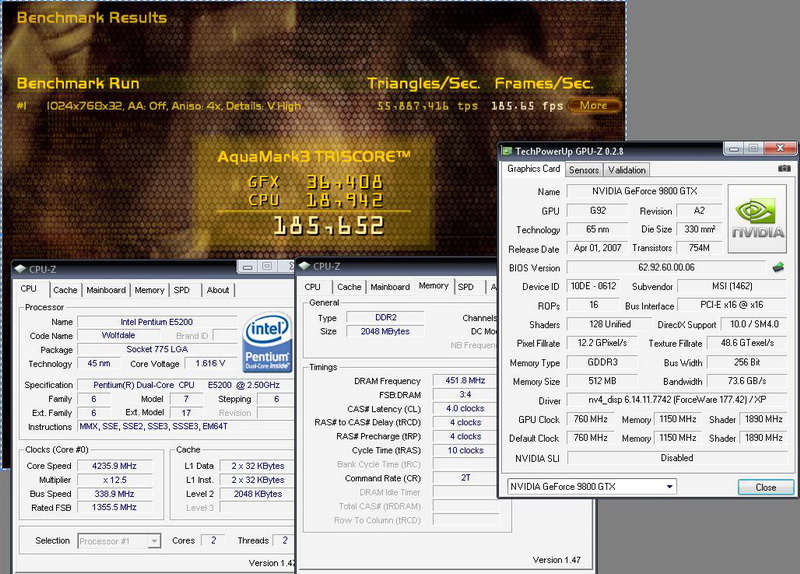Click the GPU Clock row Shader 1890 MHz value
This screenshot has height=574, width=800.
(763, 419)
